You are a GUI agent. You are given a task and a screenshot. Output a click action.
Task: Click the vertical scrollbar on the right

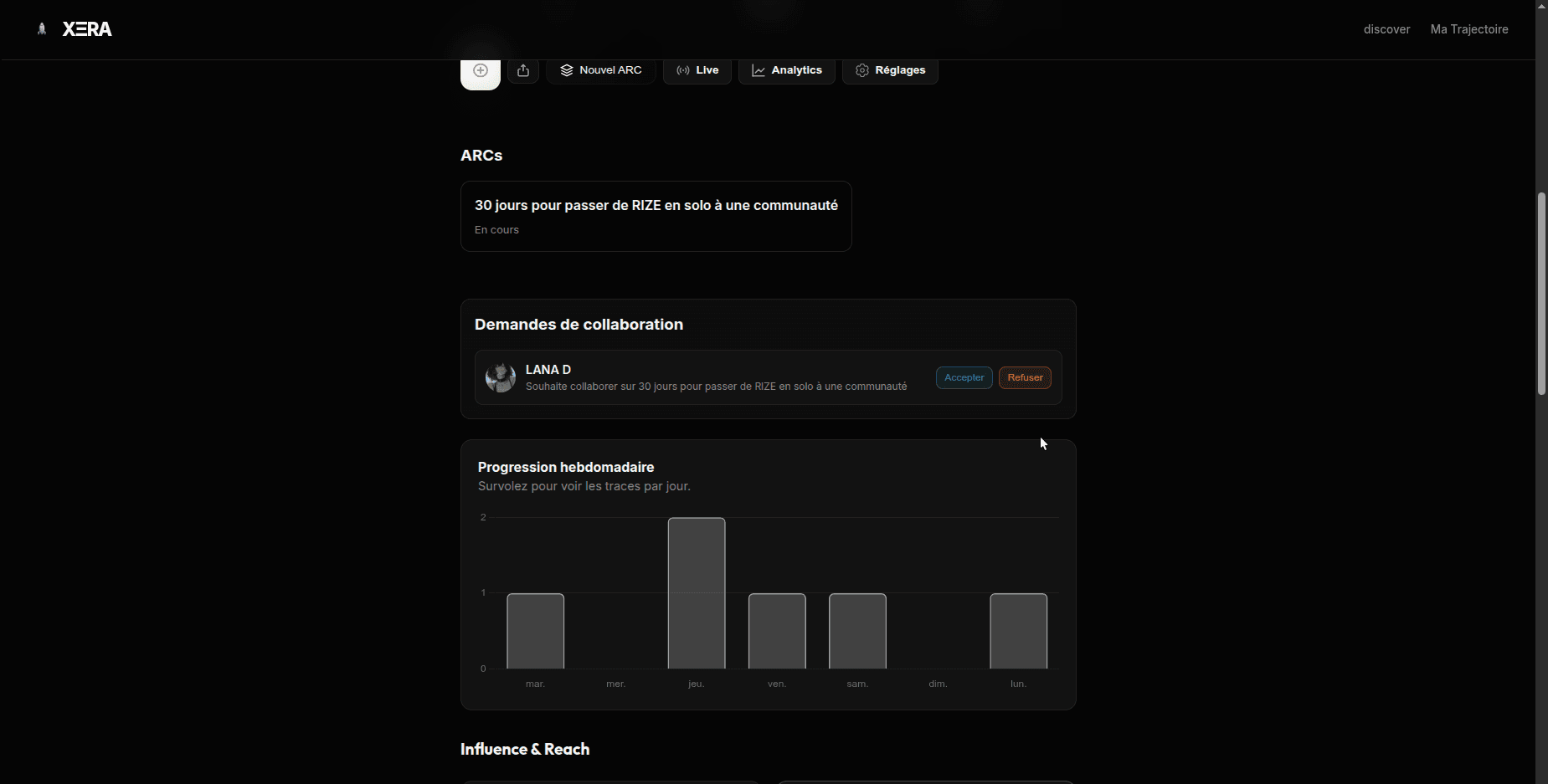[1540, 293]
